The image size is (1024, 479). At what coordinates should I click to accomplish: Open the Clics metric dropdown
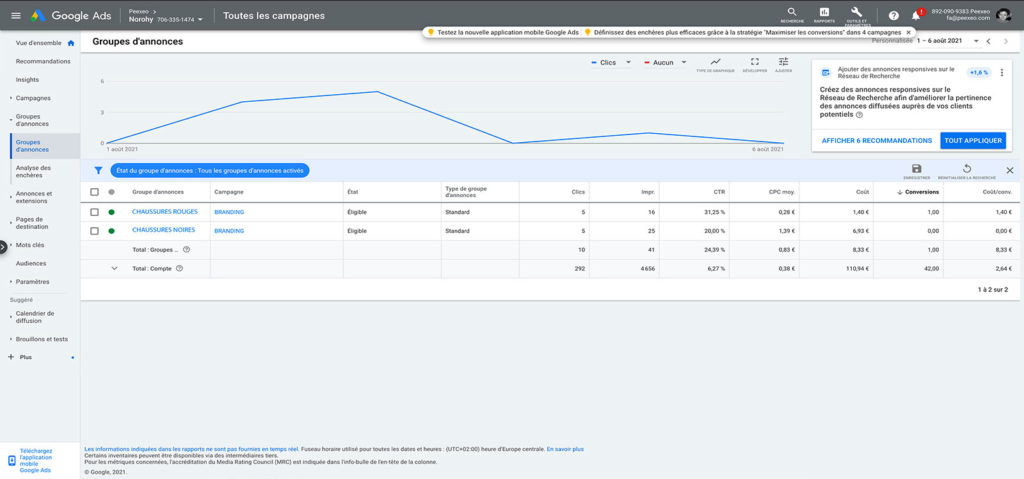(x=611, y=63)
